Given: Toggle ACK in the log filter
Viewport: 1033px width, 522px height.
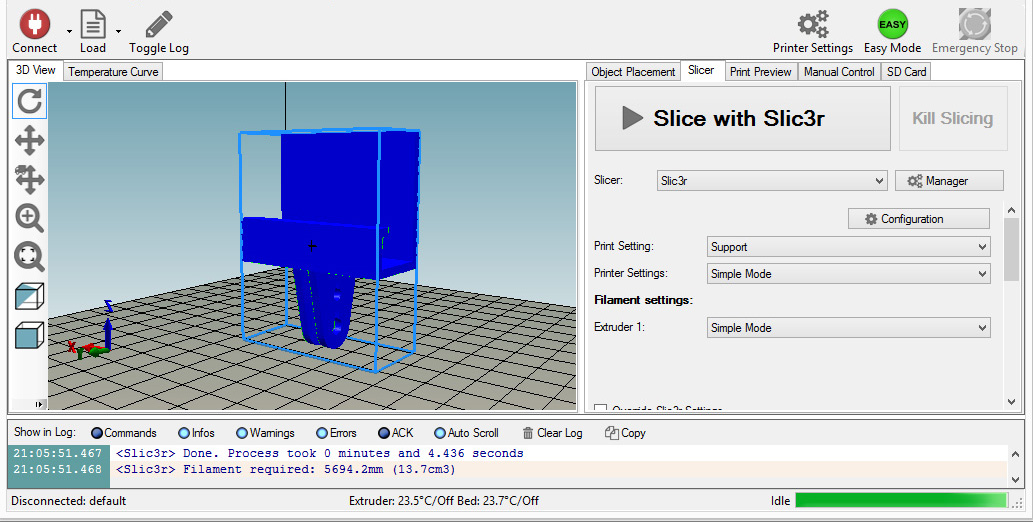Looking at the screenshot, I should pos(396,433).
